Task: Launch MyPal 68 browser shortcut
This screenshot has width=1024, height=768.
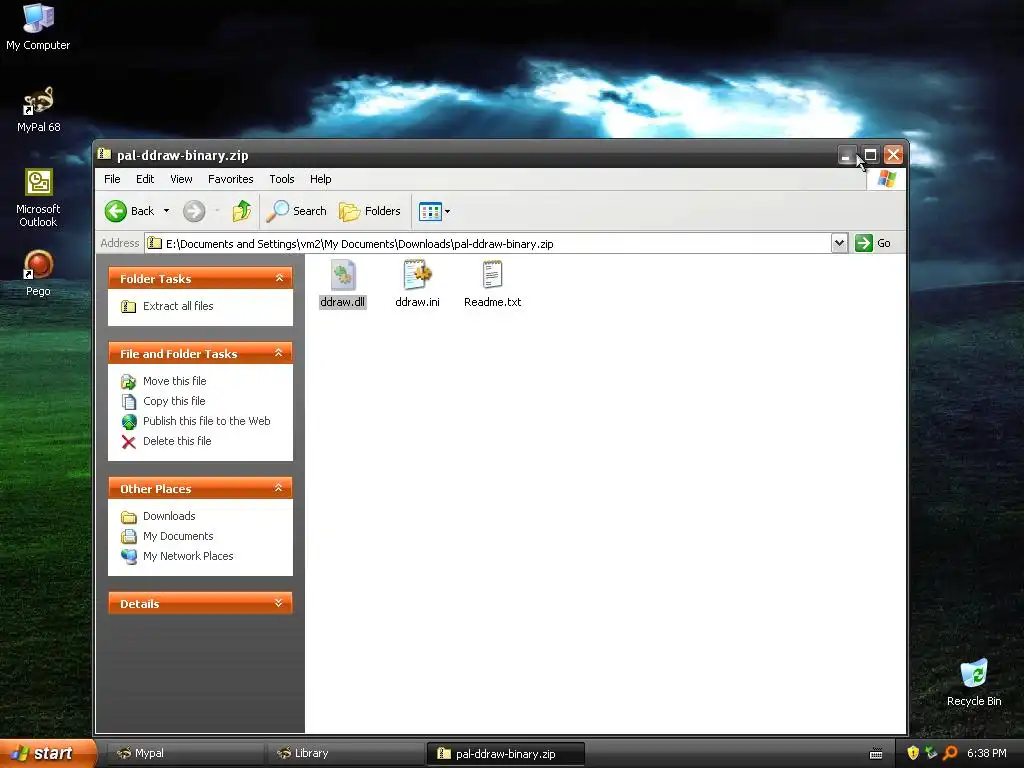Action: pos(39,109)
